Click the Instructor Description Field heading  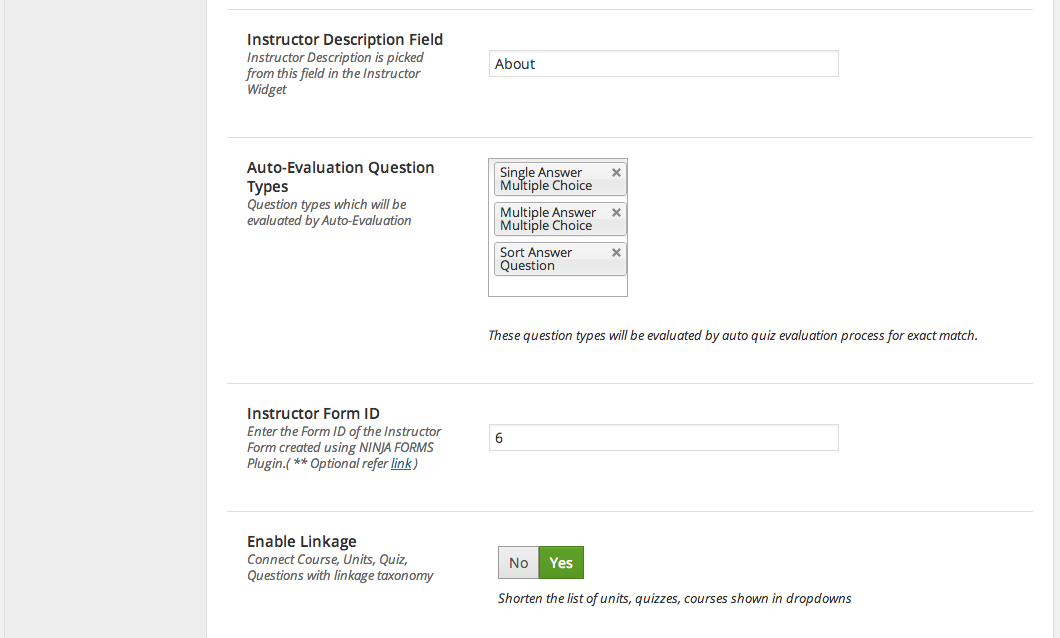click(345, 40)
